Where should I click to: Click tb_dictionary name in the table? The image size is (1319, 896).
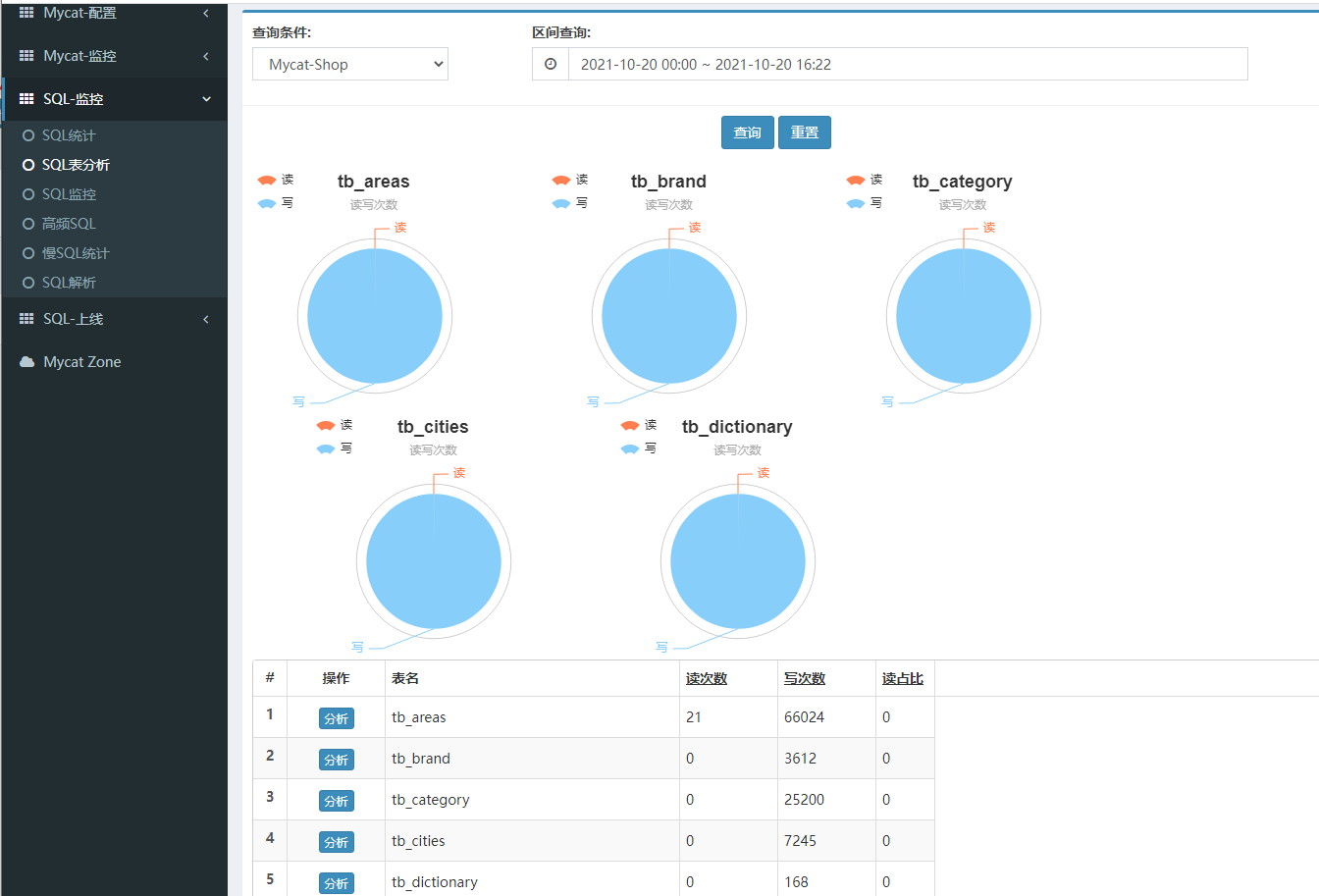[x=435, y=882]
